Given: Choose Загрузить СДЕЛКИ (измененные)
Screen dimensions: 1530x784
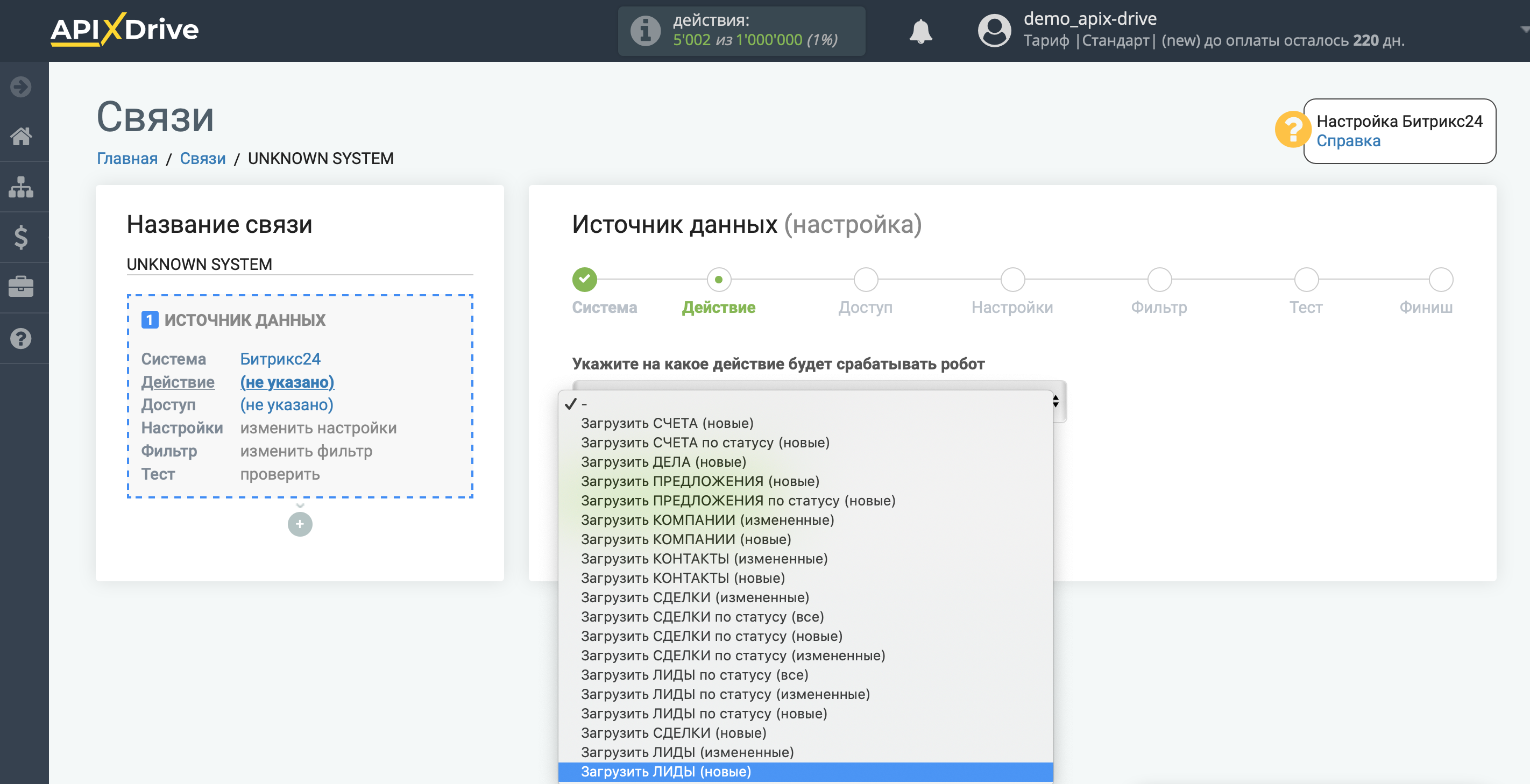Looking at the screenshot, I should point(805,597).
